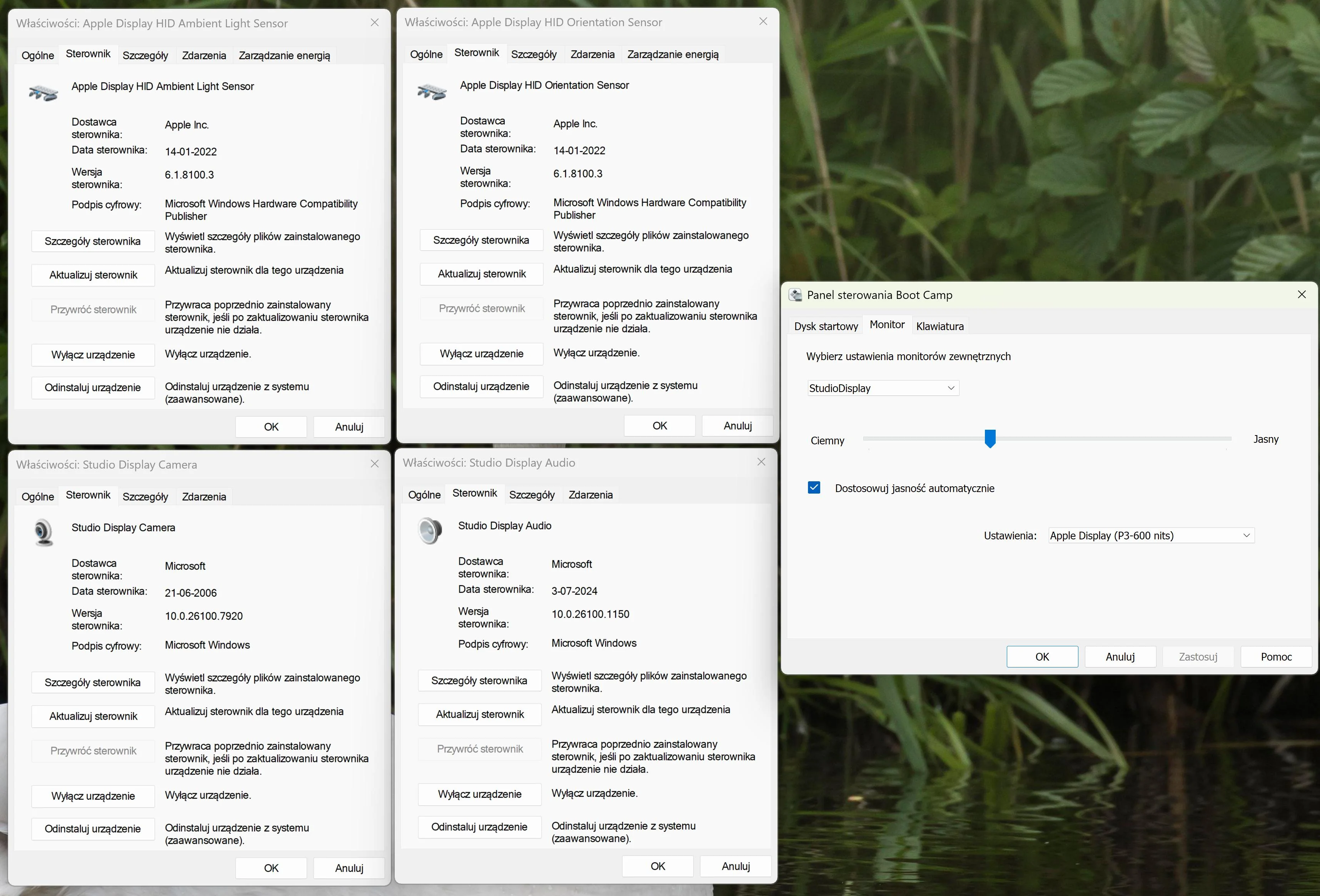Image resolution: width=1320 pixels, height=896 pixels.
Task: Open Ogólne tab in Orientation Sensor window
Action: click(427, 54)
